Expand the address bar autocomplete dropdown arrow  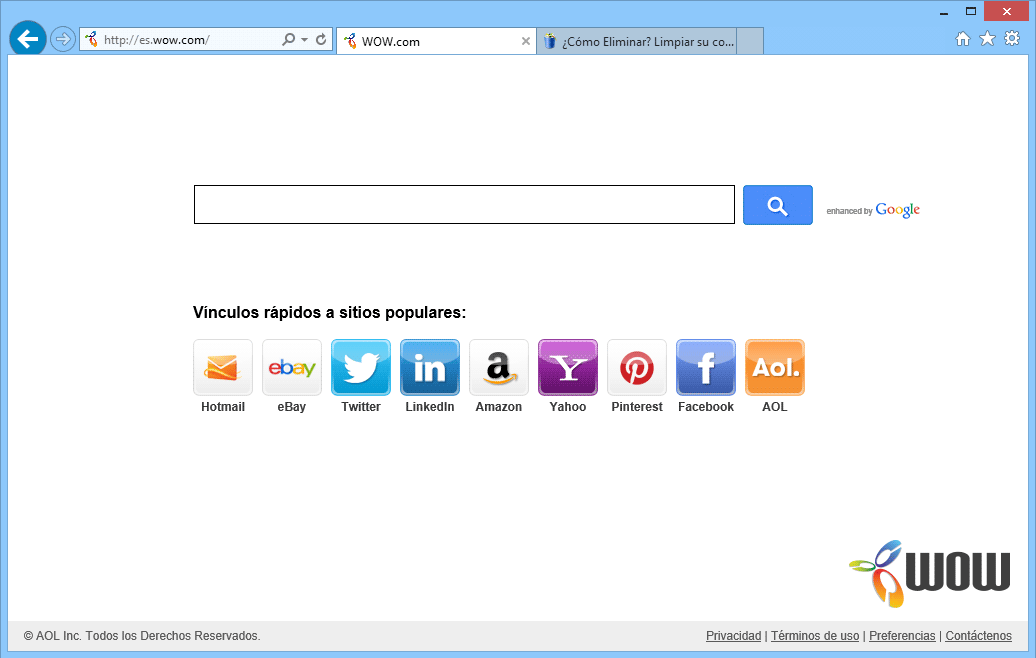305,40
